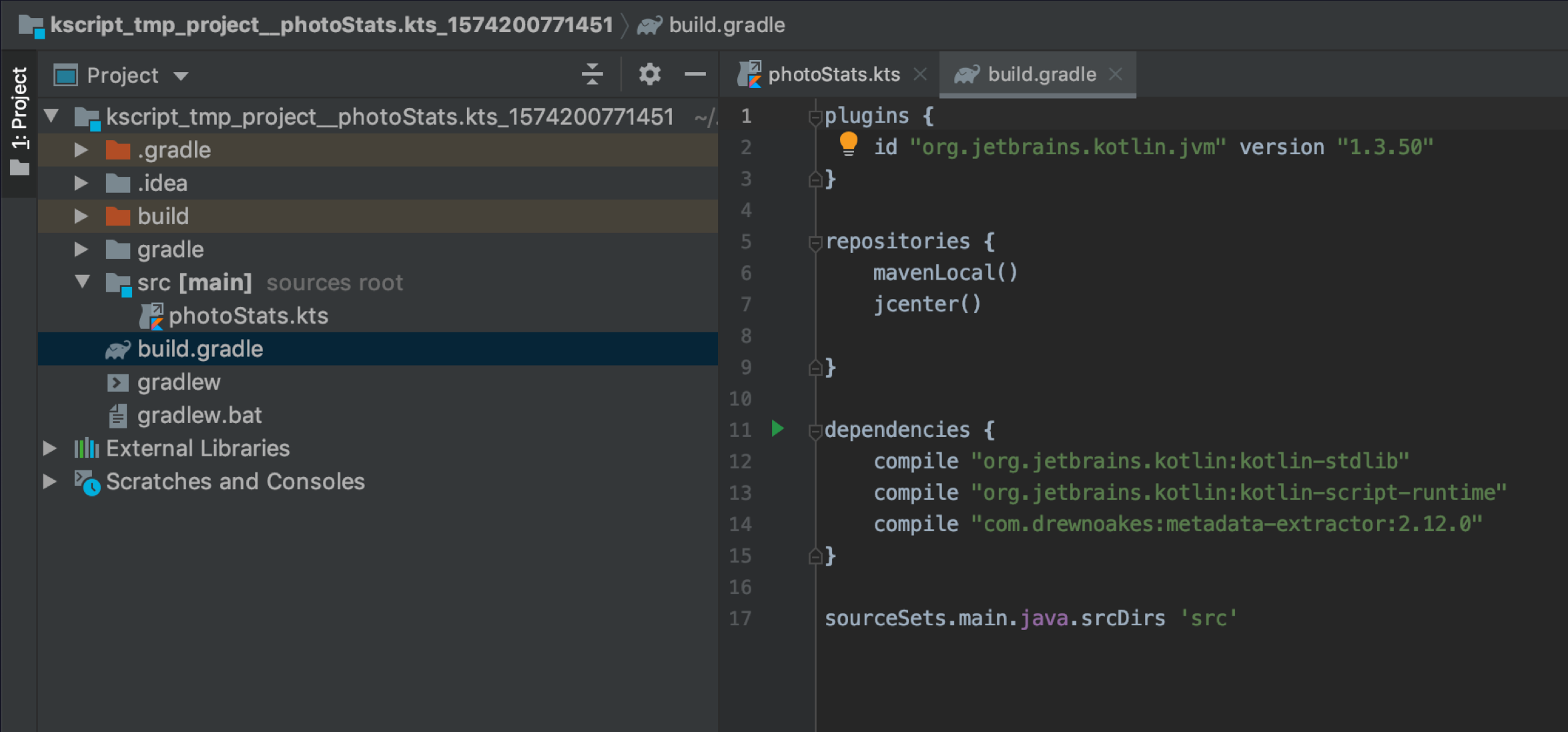Image resolution: width=1568 pixels, height=732 pixels.
Task: Expand the build folder arrow
Action: 81,216
